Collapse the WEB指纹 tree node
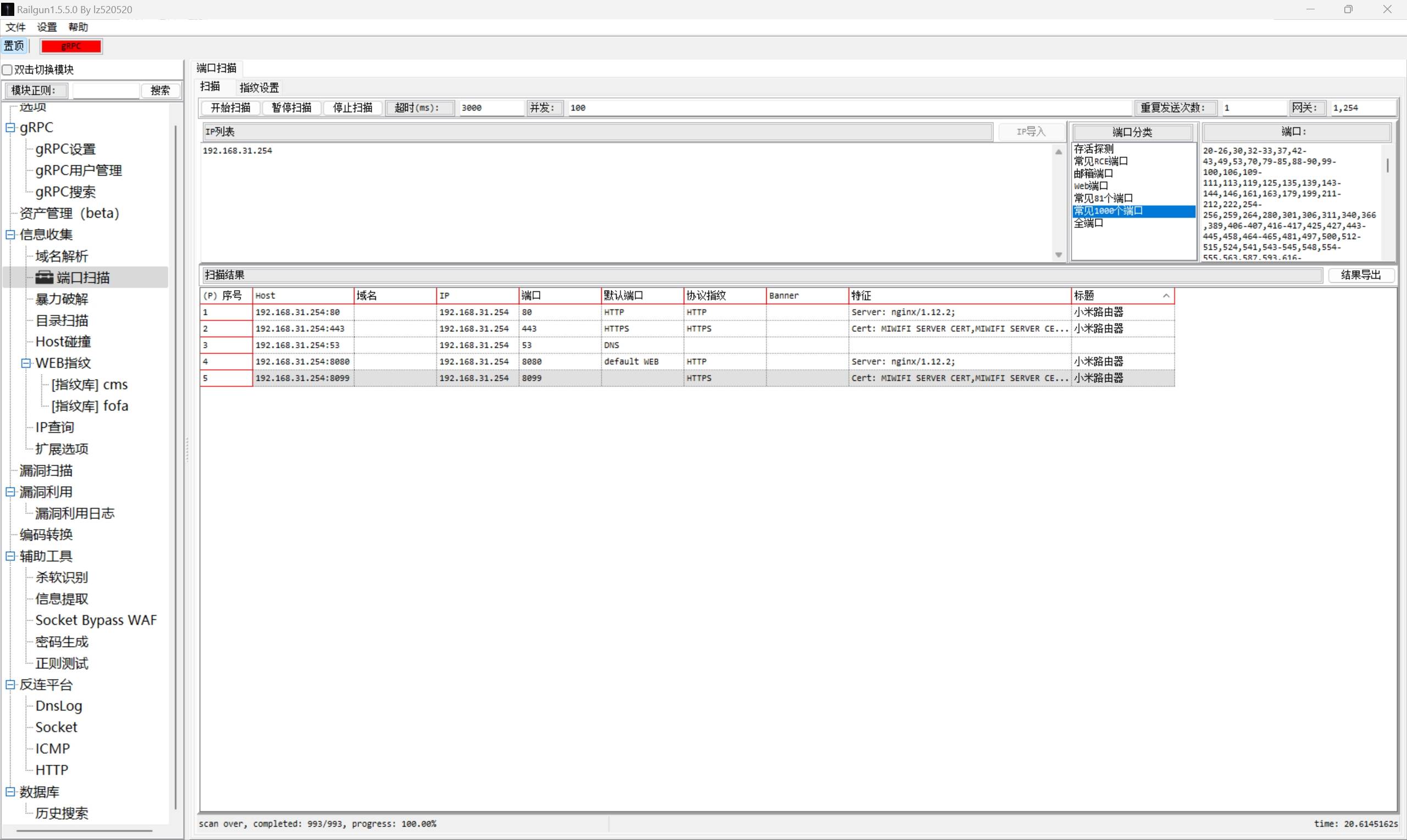 25,363
